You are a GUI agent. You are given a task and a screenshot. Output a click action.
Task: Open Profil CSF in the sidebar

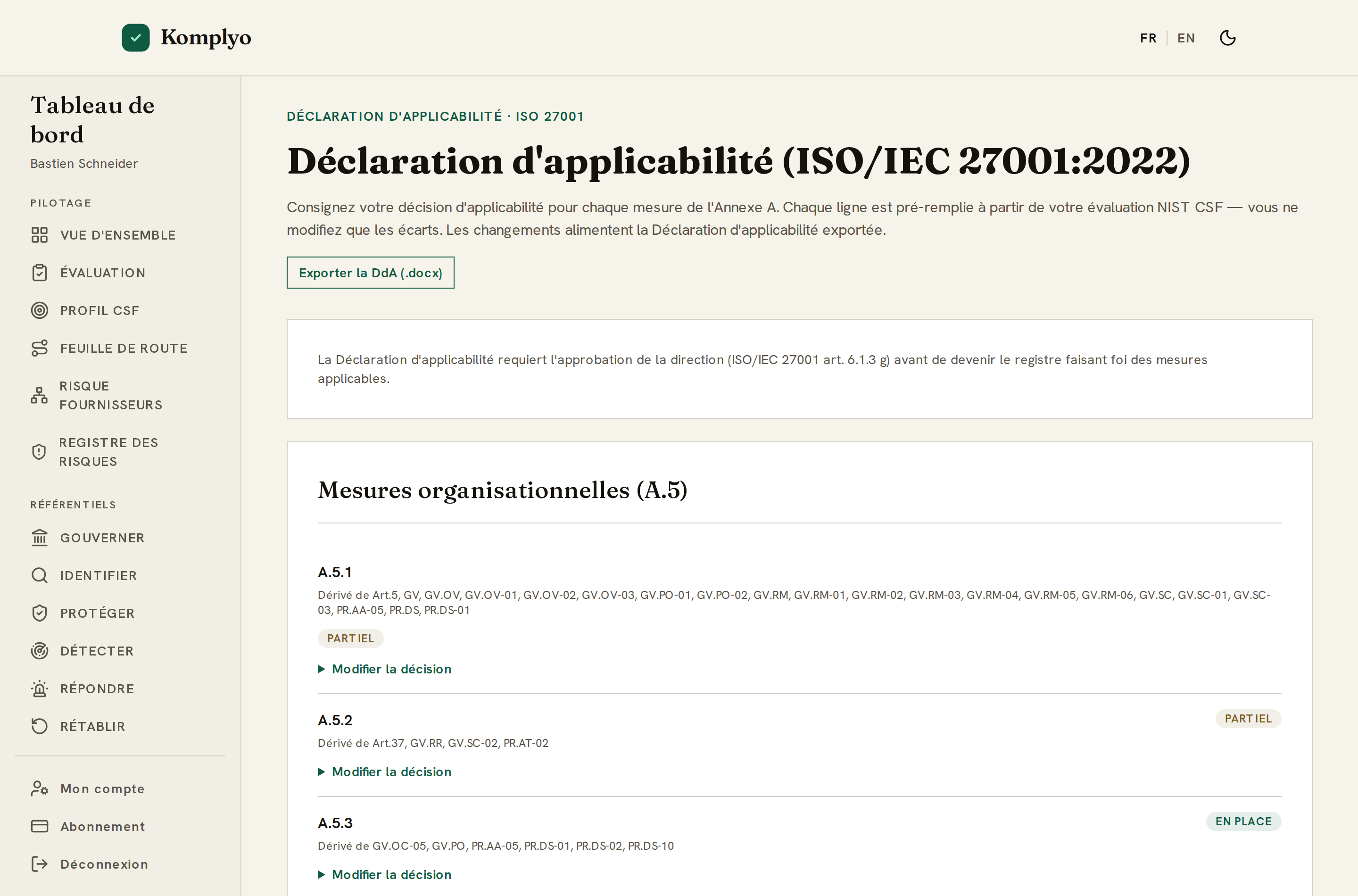pyautogui.click(x=99, y=310)
